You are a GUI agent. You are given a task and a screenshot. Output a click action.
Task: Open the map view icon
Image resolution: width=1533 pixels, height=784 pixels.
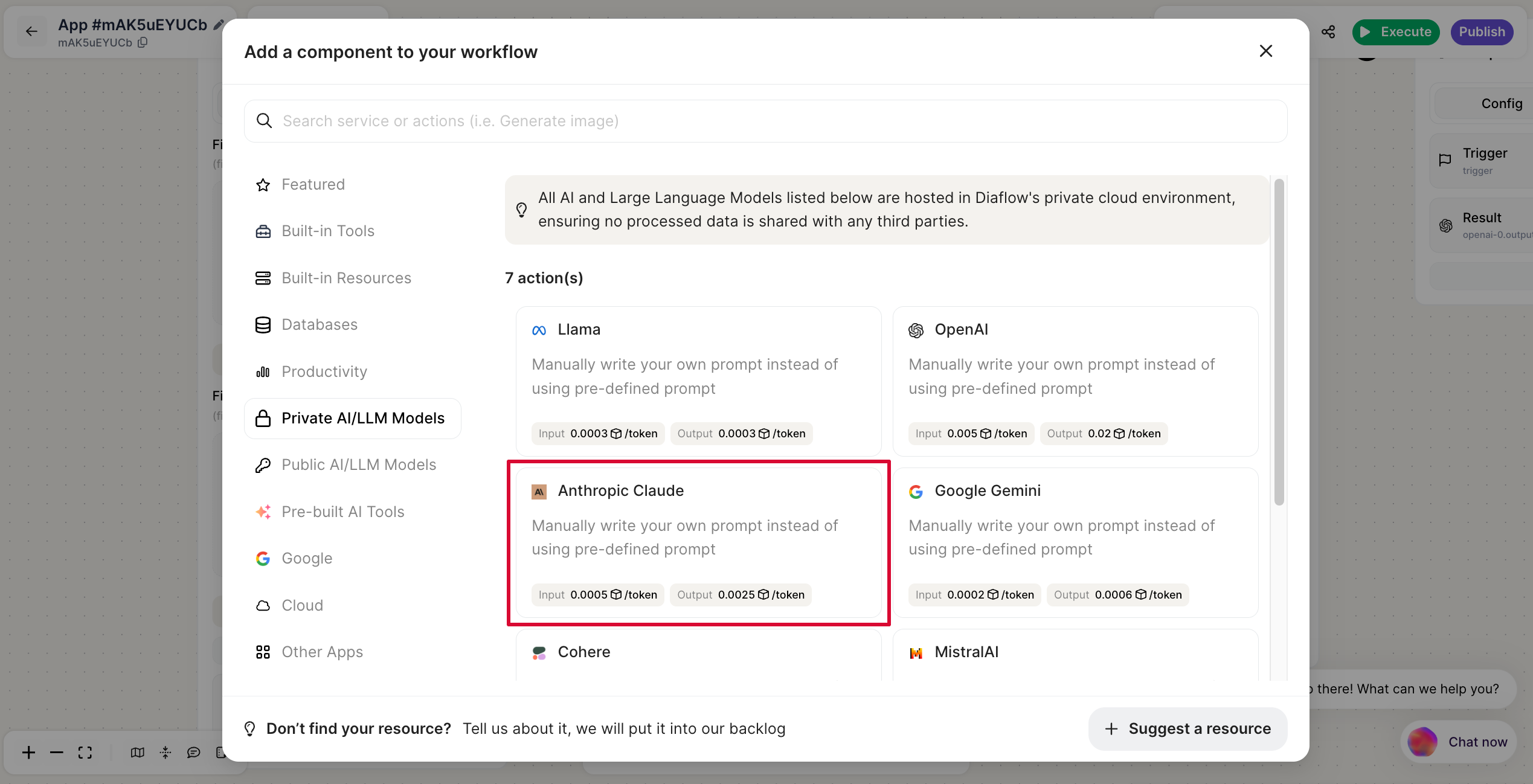(x=138, y=752)
